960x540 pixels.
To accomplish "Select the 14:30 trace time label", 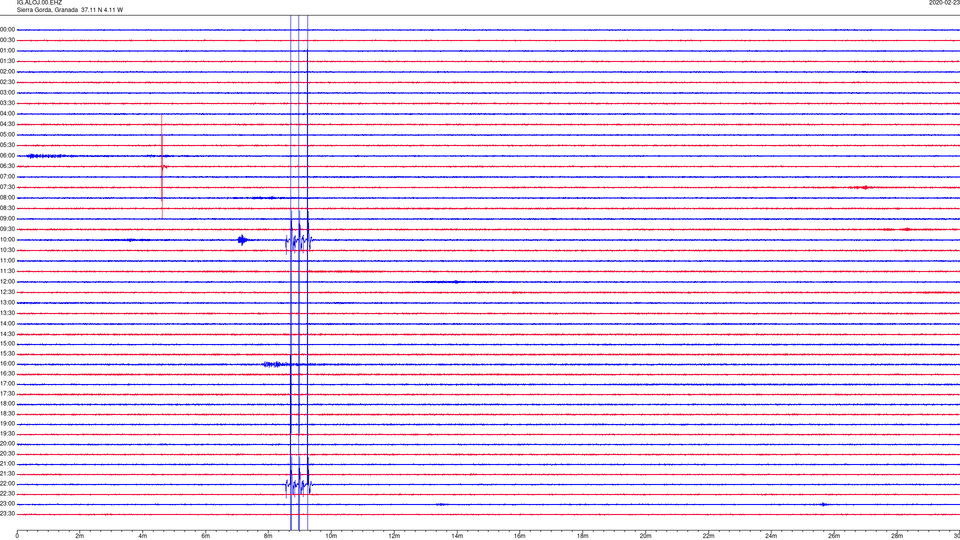I will pyautogui.click(x=7, y=334).
